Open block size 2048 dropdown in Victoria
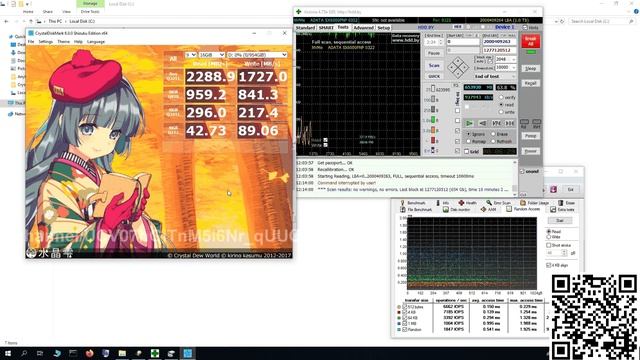 tap(505, 59)
